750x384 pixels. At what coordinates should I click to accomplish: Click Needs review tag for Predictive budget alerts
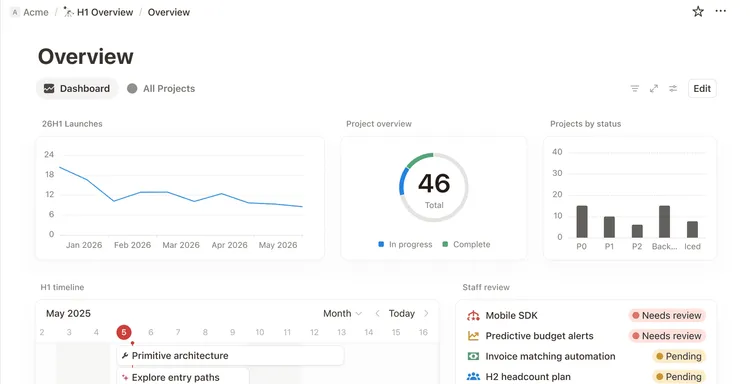[667, 336]
